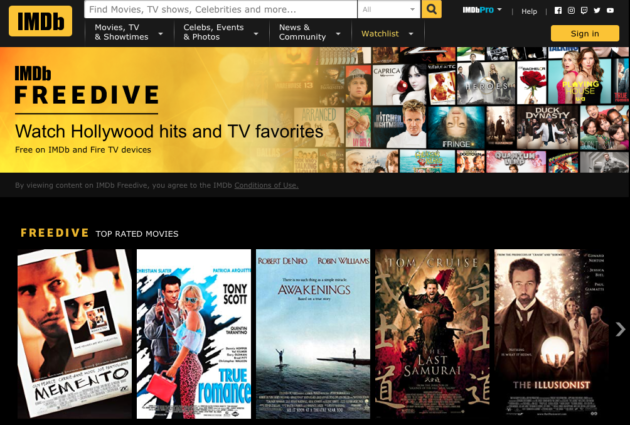This screenshot has width=630, height=425.
Task: Open IMDb Facebook page icon
Action: (x=558, y=10)
